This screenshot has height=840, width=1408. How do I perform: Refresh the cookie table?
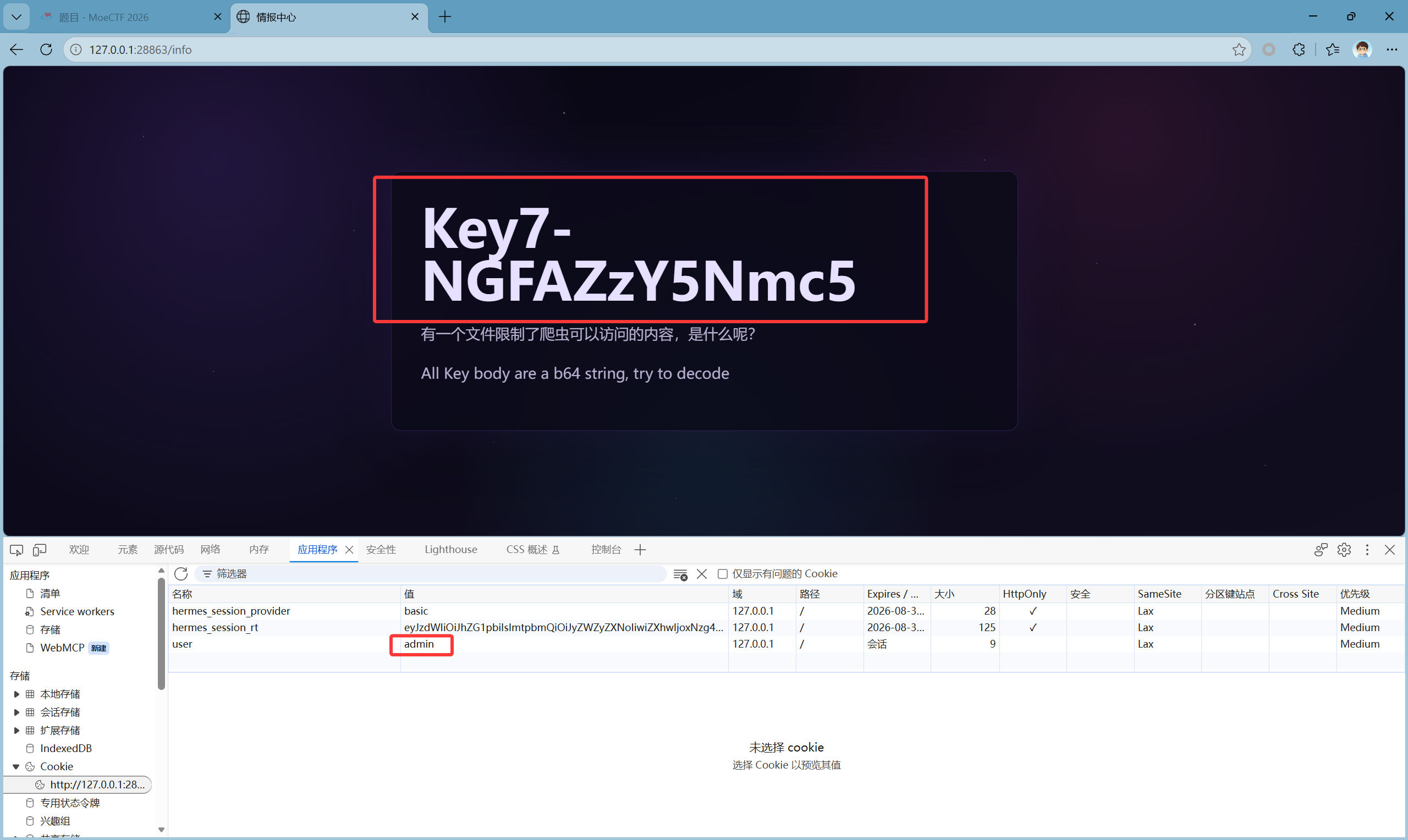[x=181, y=574]
